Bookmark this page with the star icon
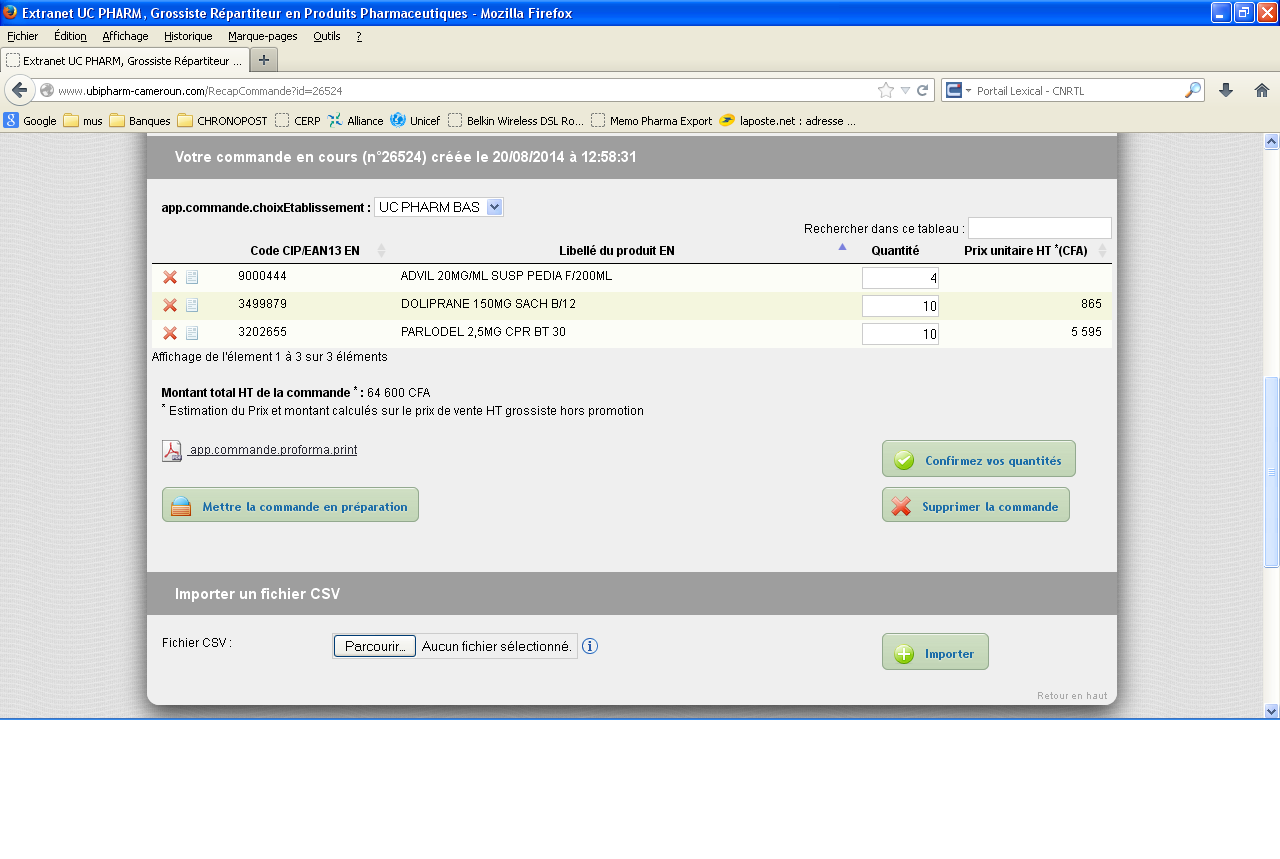1280x859 pixels. click(886, 90)
